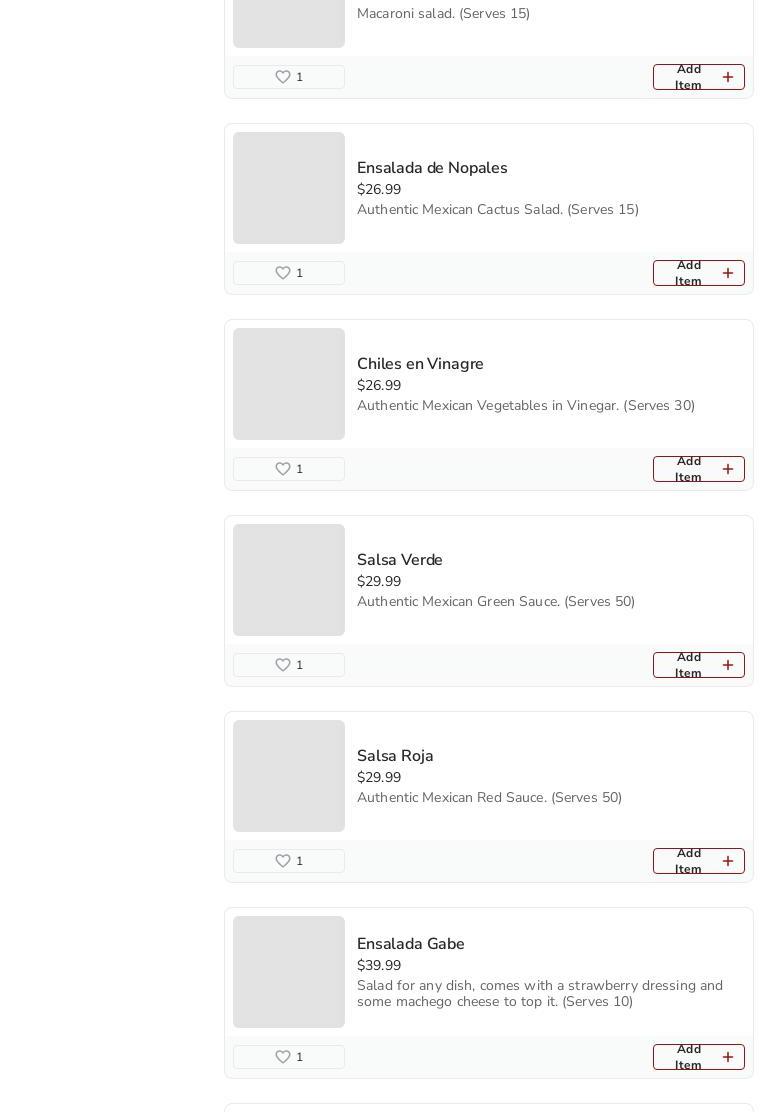Image resolution: width=770 pixels, height=1112 pixels.
Task: Add Salsa Roja item
Action: coord(698,861)
